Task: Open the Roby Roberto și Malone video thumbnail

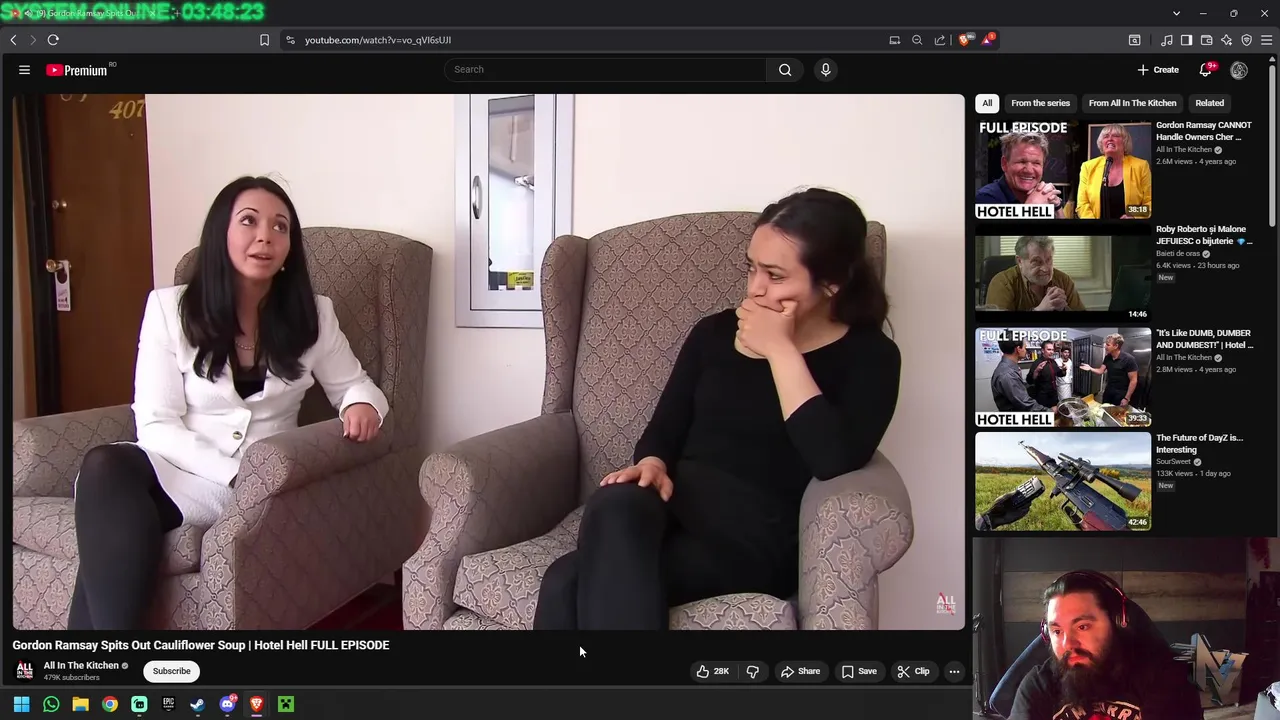Action: [x=1063, y=273]
